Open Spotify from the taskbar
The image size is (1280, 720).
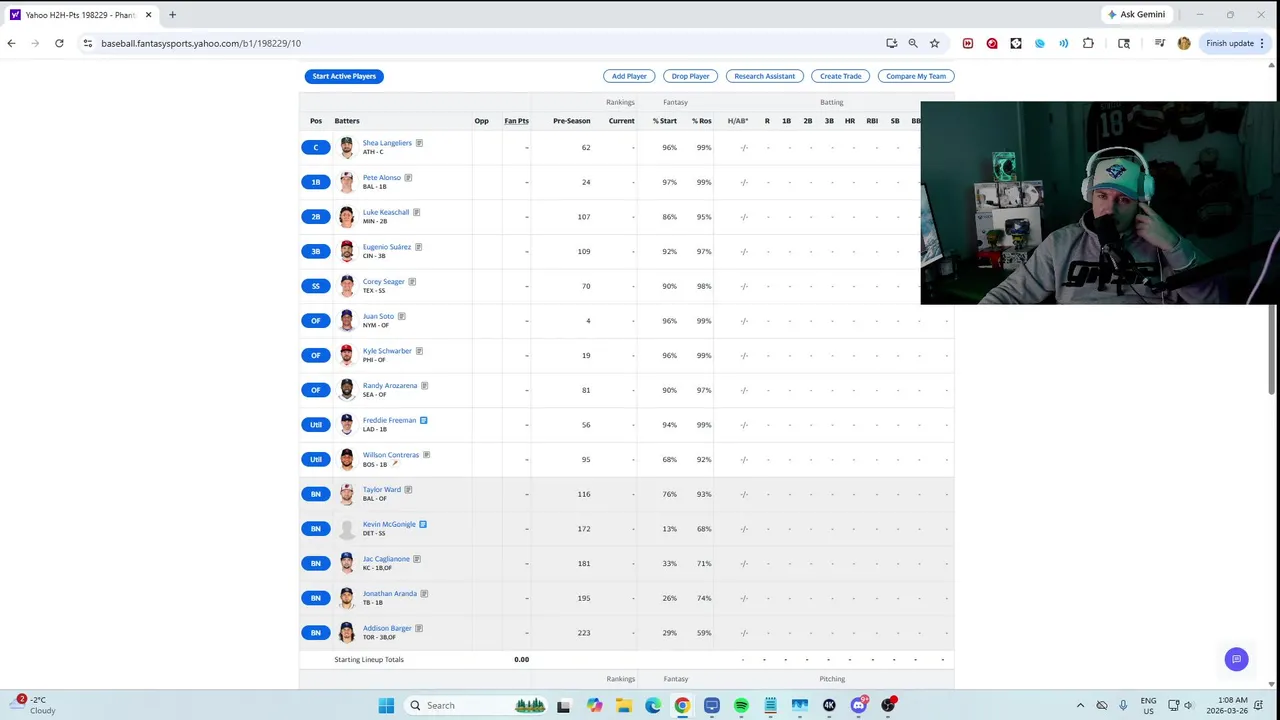coord(741,705)
